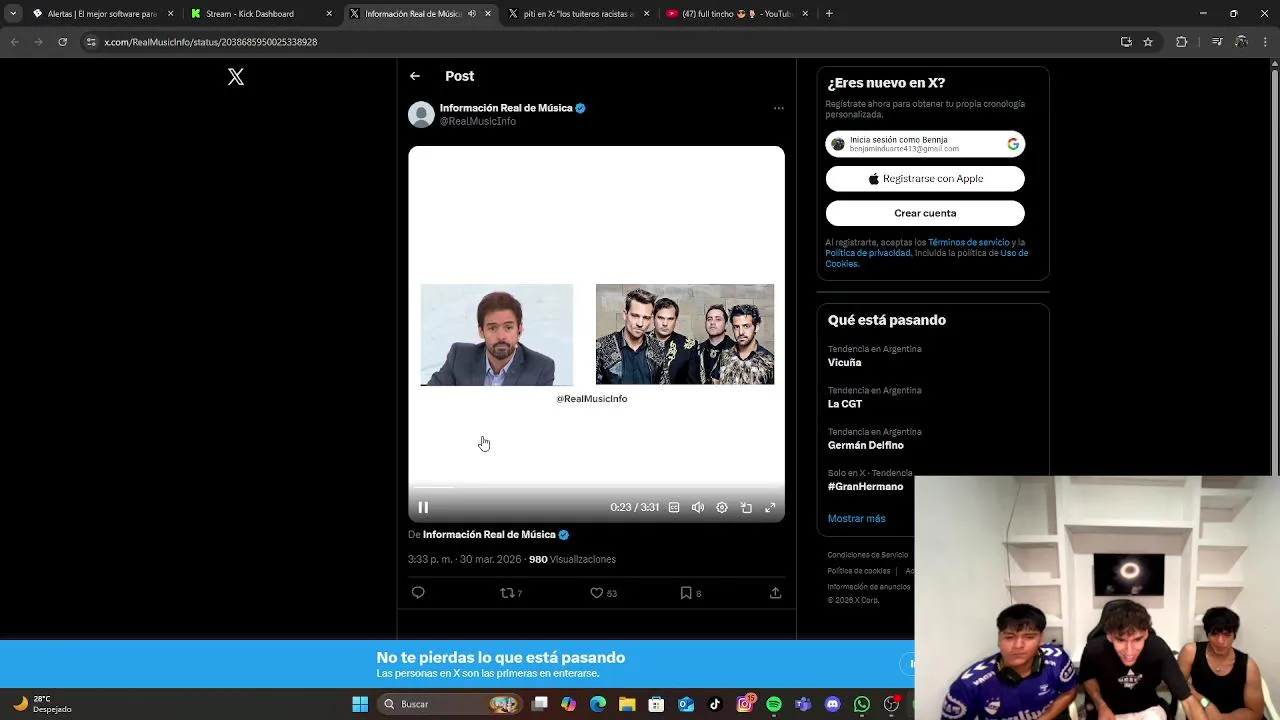1280x720 pixels.
Task: Mute audio on Información Real de Música tab
Action: coord(472,14)
